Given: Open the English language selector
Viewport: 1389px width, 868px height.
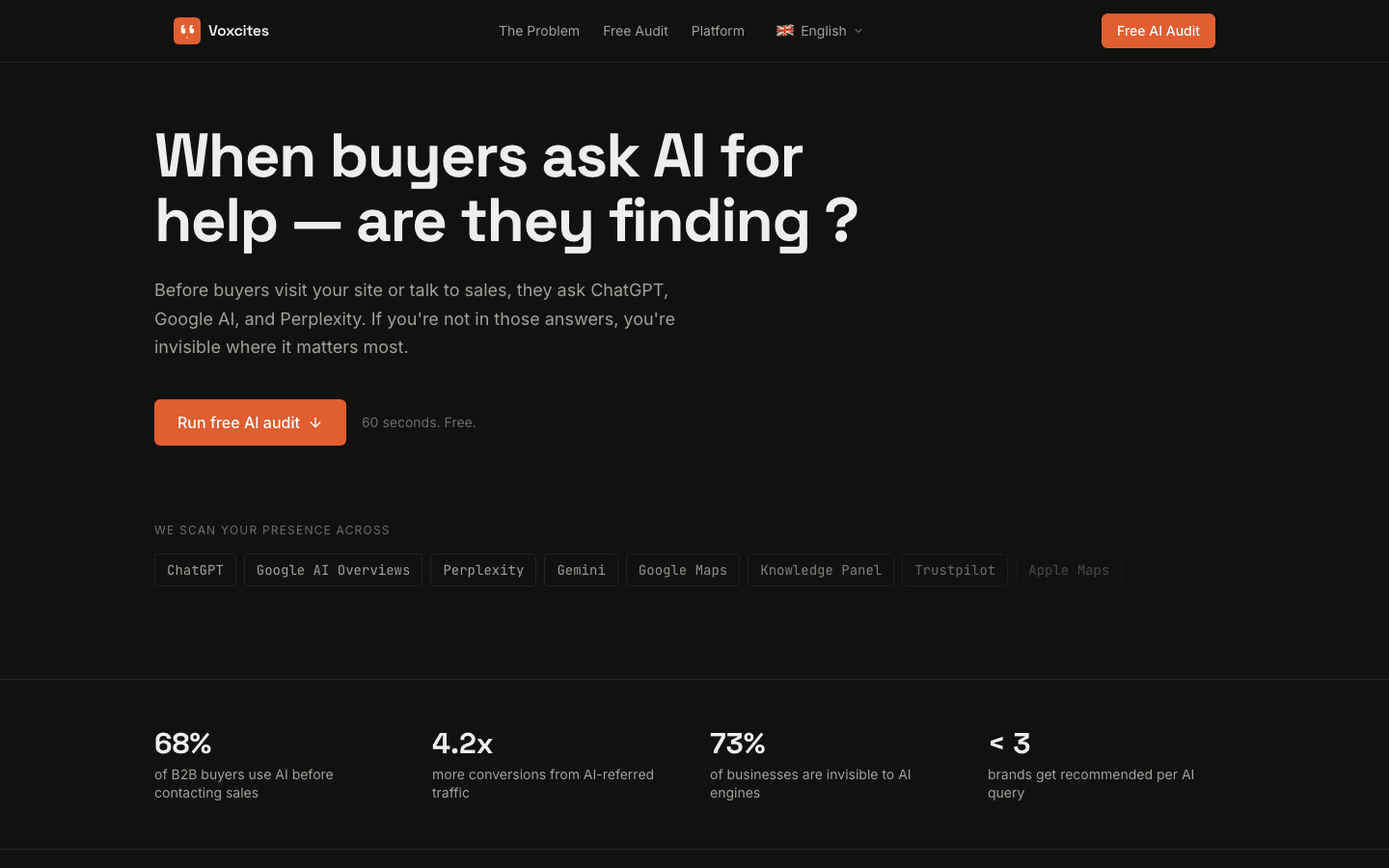Looking at the screenshot, I should (820, 31).
